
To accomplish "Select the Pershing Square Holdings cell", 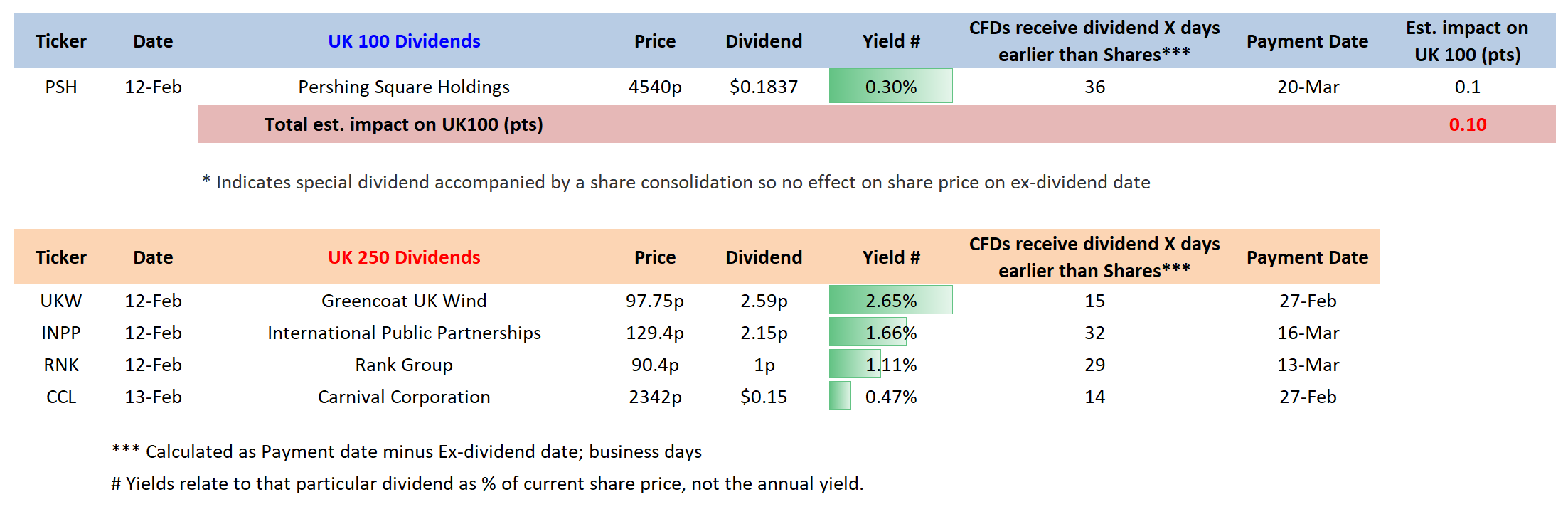I will [404, 87].
